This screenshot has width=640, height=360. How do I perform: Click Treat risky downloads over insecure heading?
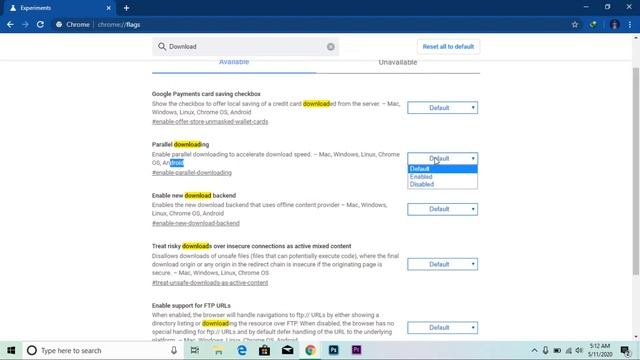(251, 246)
